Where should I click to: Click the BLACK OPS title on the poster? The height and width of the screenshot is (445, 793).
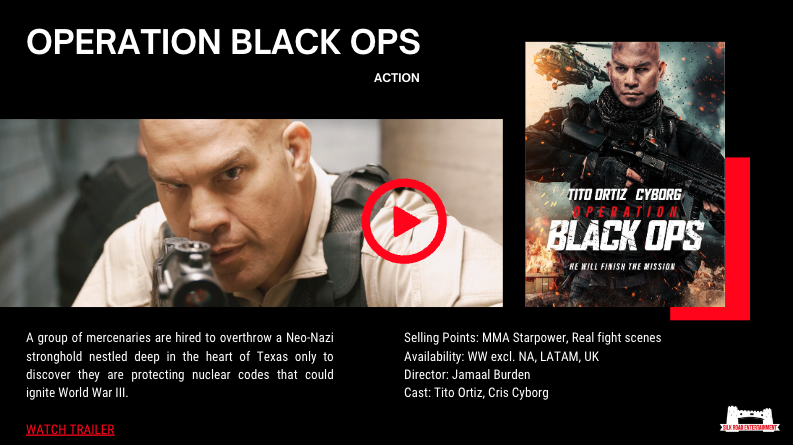(x=625, y=236)
